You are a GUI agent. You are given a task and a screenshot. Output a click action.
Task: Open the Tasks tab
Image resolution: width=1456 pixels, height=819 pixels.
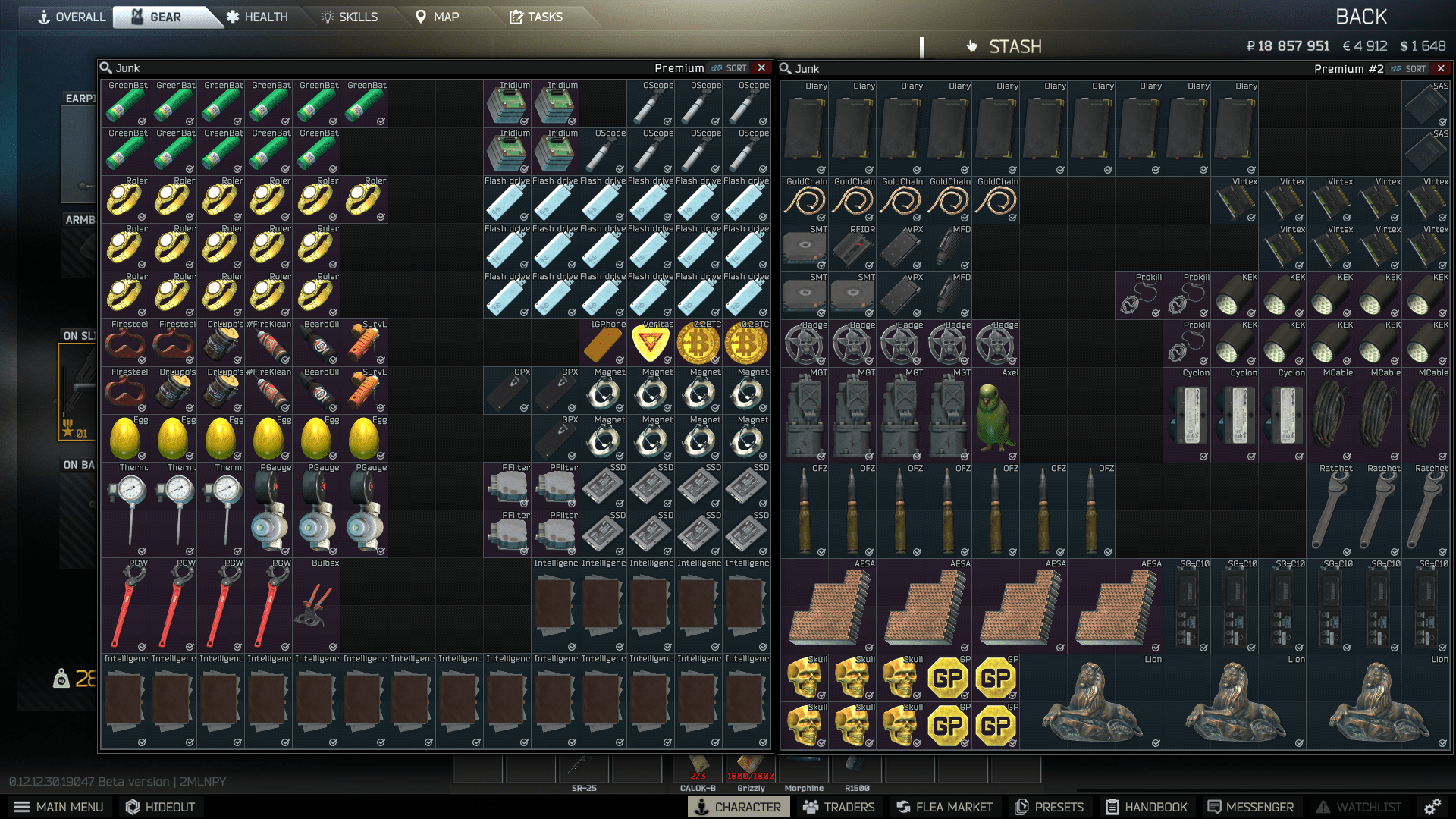pos(536,17)
